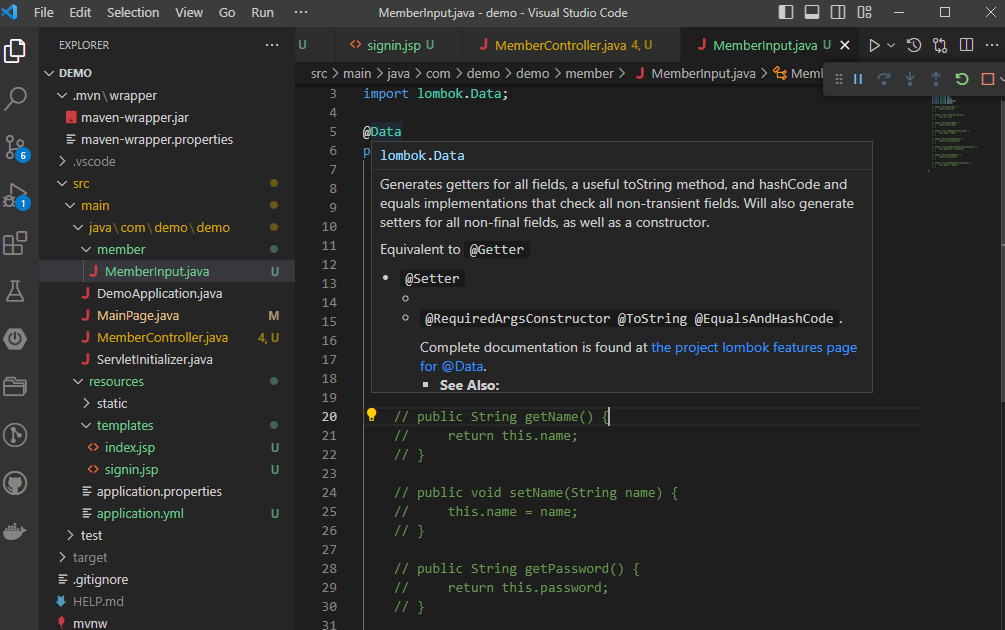Select the member breadcrumb segment
The height and width of the screenshot is (630, 1005).
point(589,74)
